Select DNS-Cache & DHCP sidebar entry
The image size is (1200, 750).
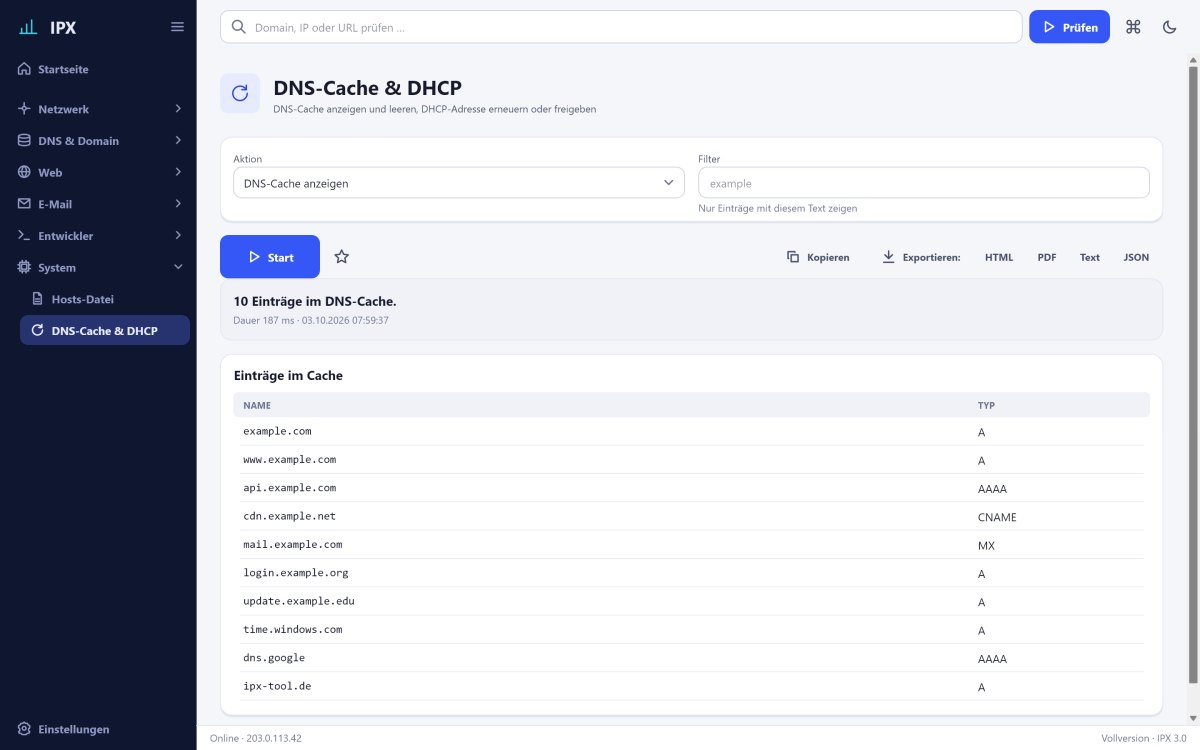(104, 331)
